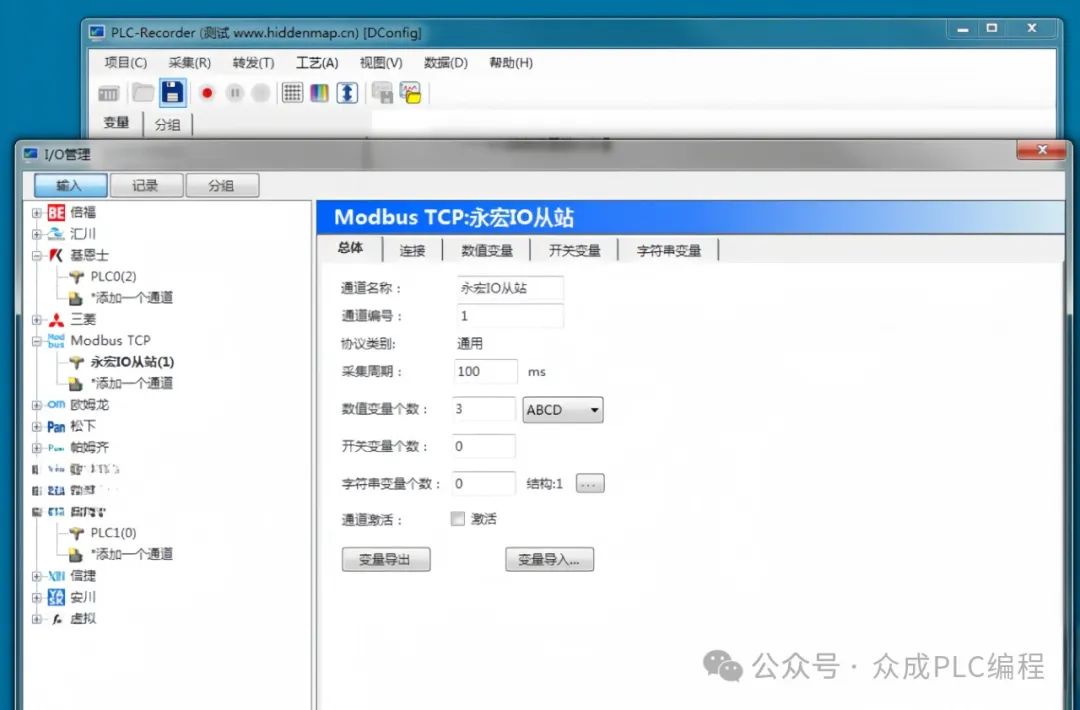Click the chart with folder icon
The width and height of the screenshot is (1080, 710).
pos(411,93)
